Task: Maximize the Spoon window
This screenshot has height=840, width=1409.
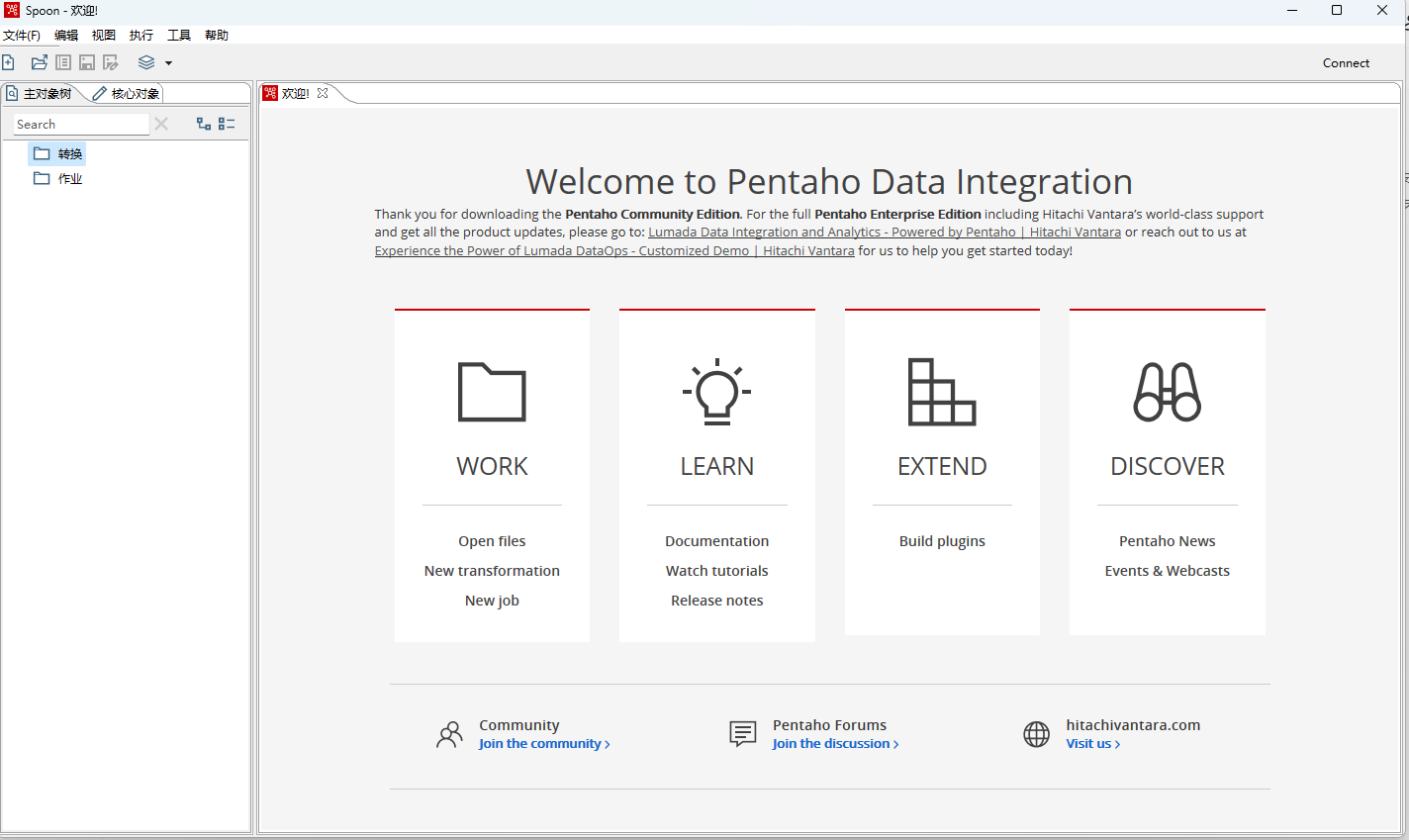Action: [1337, 11]
